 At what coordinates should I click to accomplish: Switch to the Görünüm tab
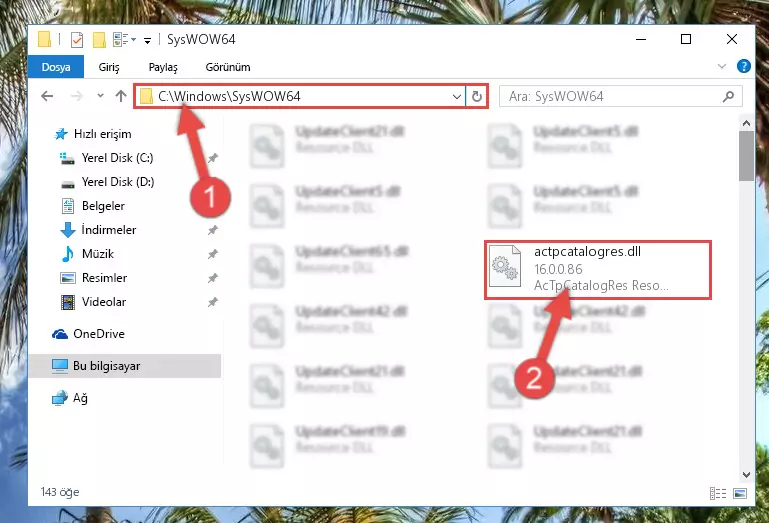click(x=228, y=67)
